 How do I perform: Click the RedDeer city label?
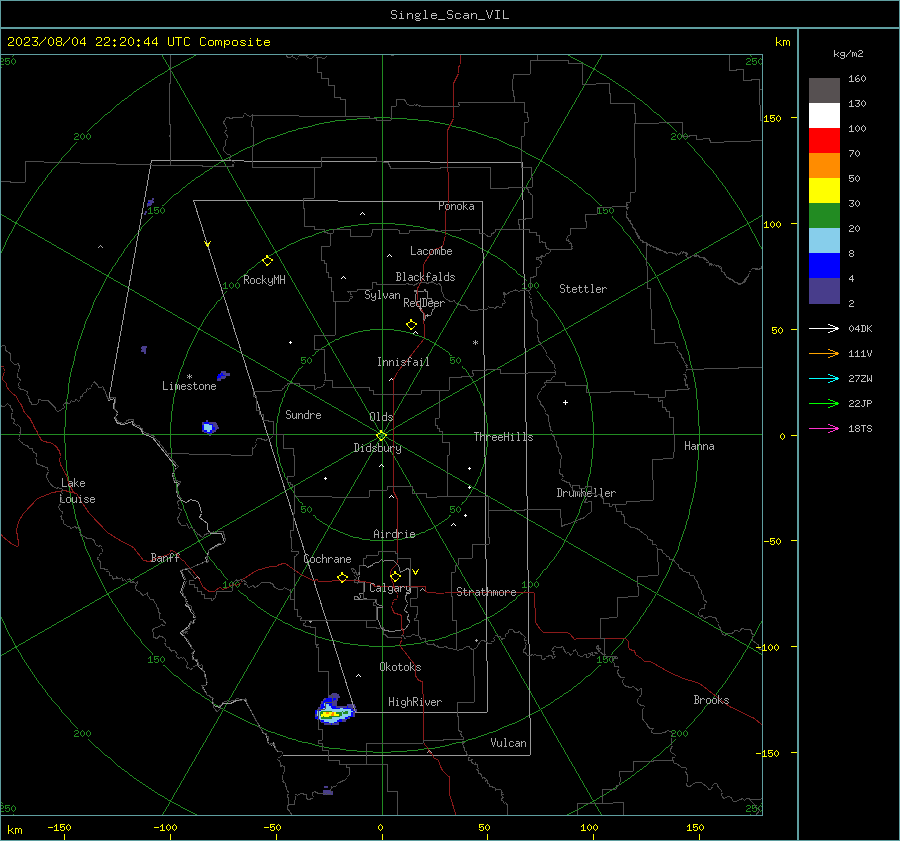click(424, 303)
